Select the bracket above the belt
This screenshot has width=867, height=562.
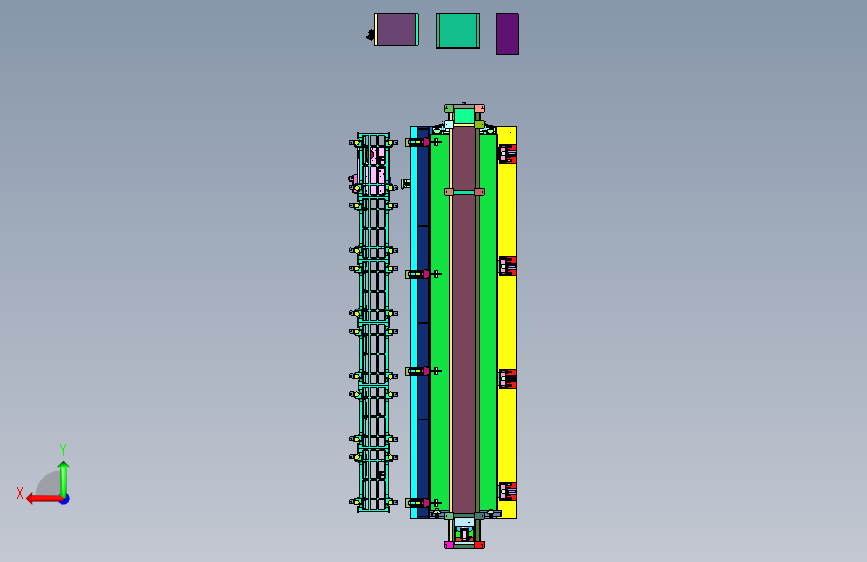(464, 115)
